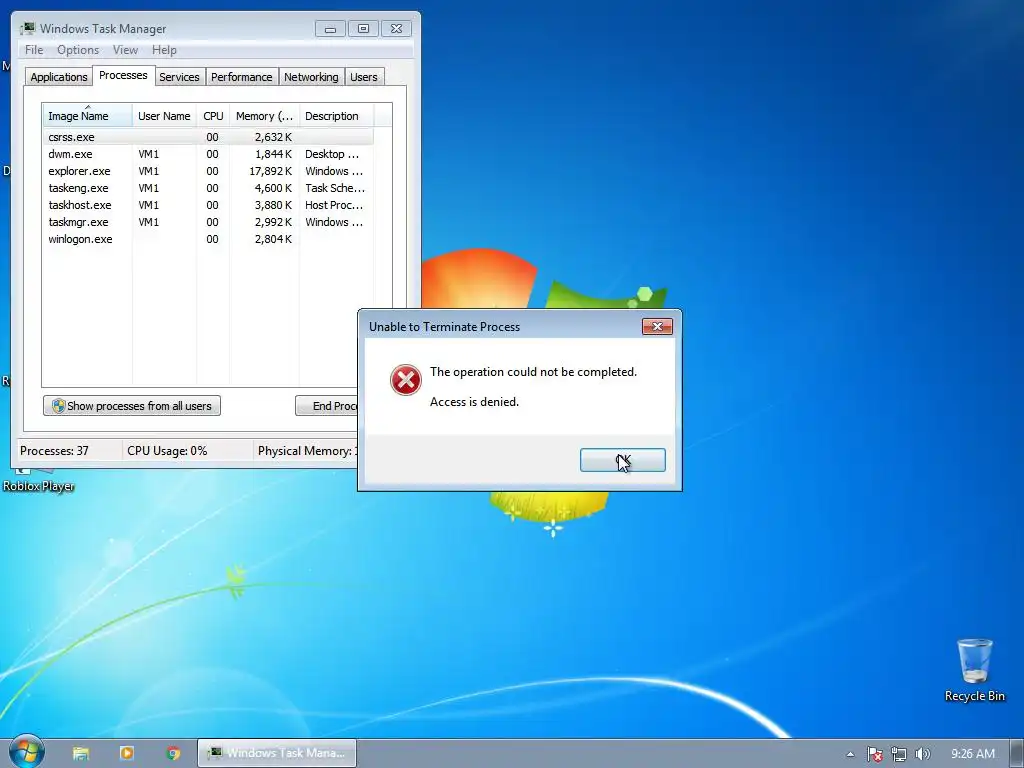Viewport: 1024px width, 768px height.
Task: Open the Action Center flag icon
Action: [x=874, y=754]
